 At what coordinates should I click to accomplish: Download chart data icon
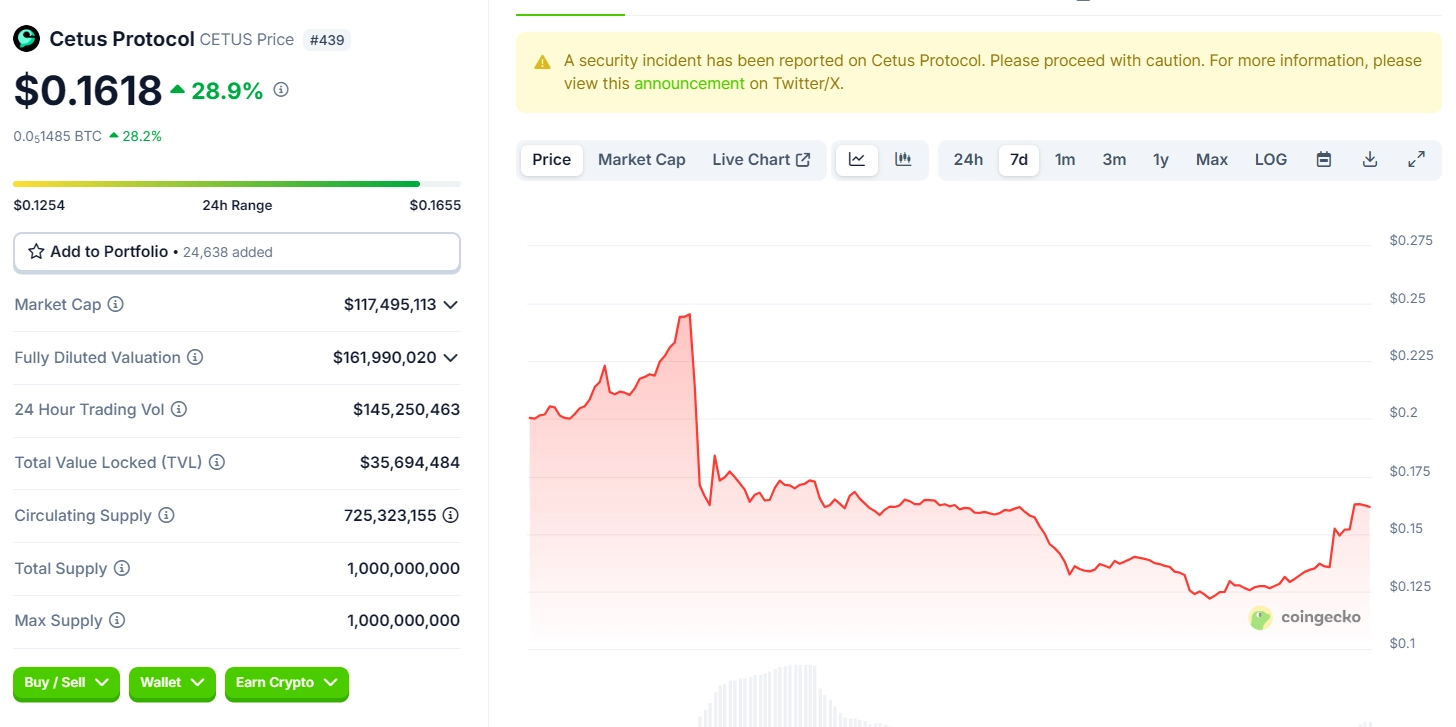(1370, 159)
